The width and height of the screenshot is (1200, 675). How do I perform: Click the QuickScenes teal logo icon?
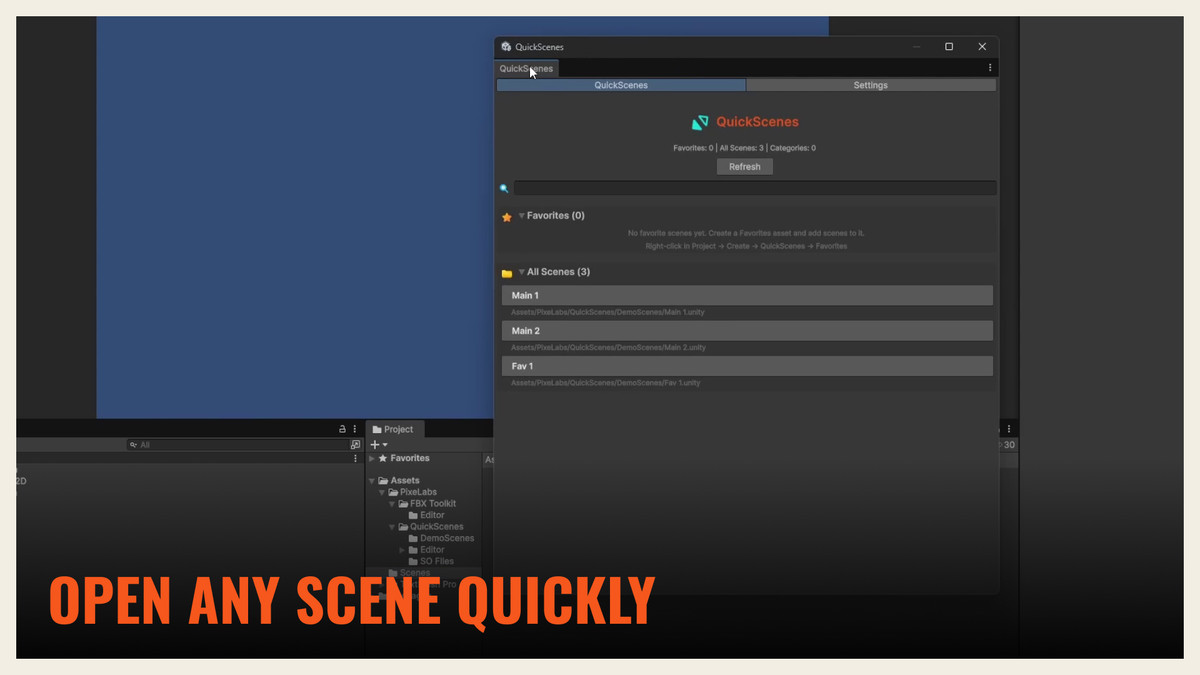[700, 122]
